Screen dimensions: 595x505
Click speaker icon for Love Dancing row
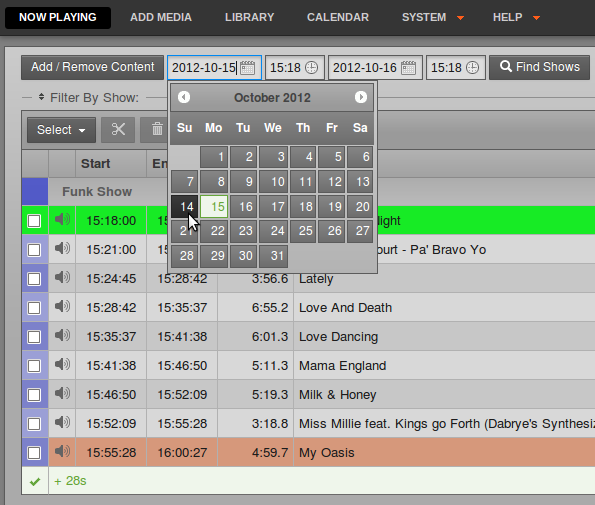[62, 335]
